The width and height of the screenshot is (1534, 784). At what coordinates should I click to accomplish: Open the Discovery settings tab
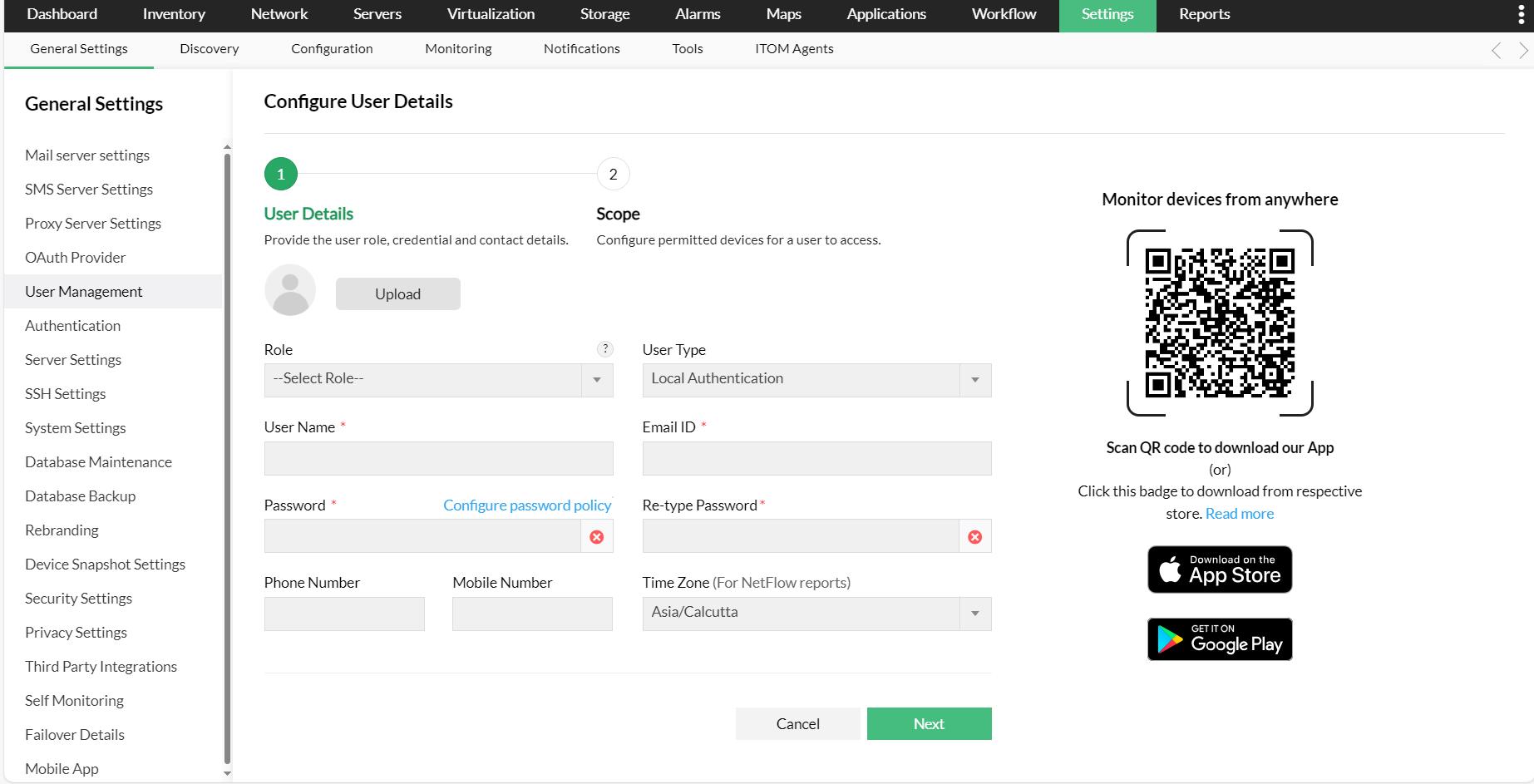pos(209,49)
